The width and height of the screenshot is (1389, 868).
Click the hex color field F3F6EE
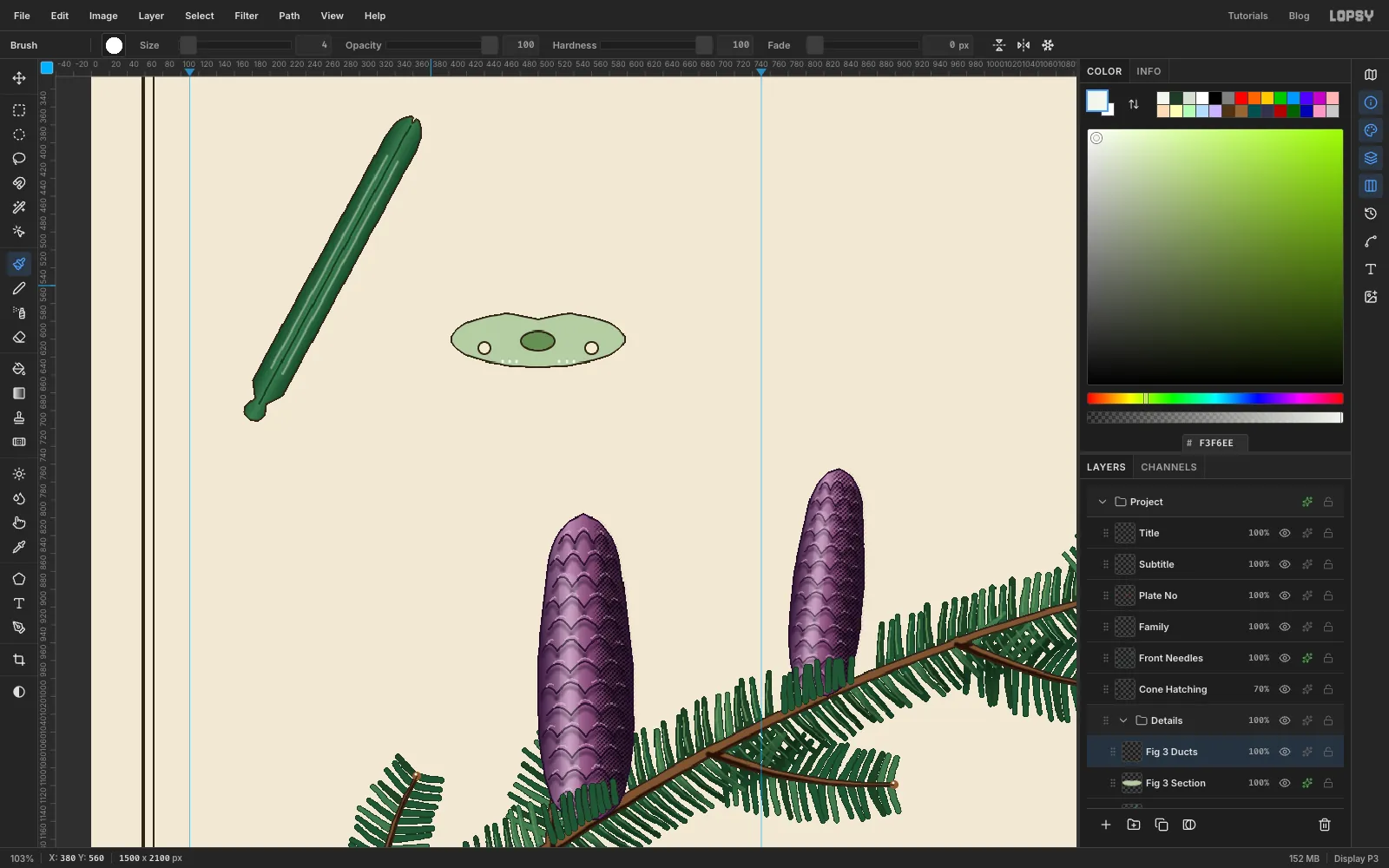click(1215, 443)
